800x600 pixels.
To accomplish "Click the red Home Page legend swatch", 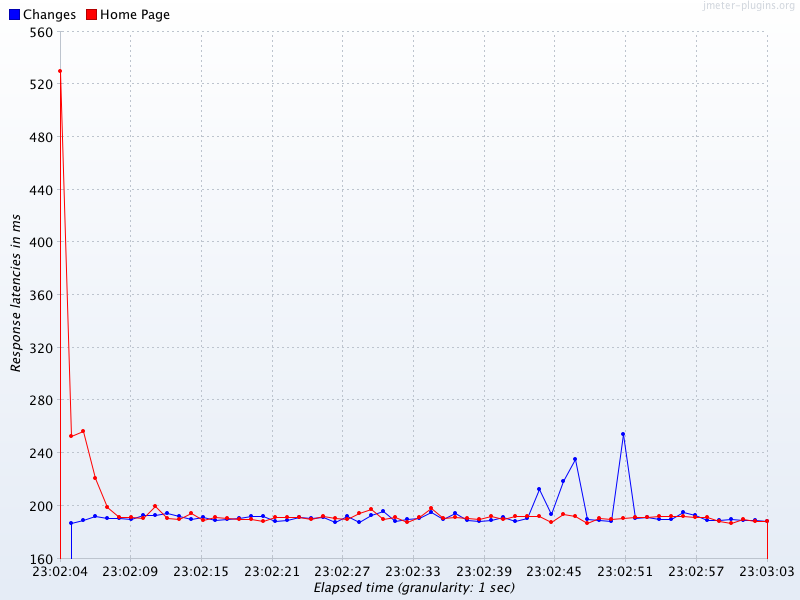I will pos(91,15).
